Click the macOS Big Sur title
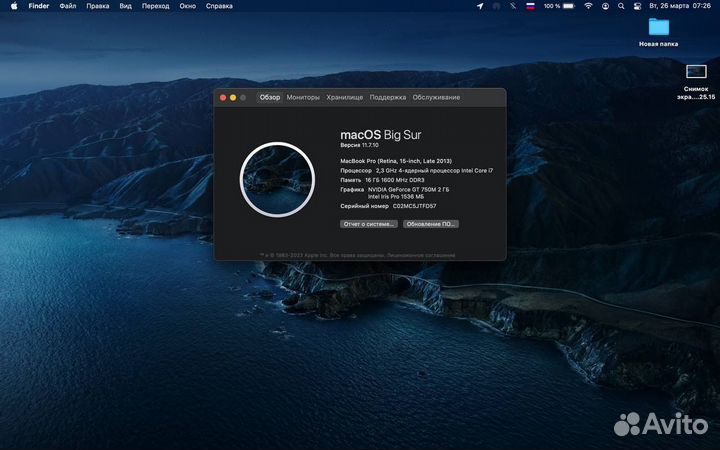The width and height of the screenshot is (720, 450). tap(381, 135)
